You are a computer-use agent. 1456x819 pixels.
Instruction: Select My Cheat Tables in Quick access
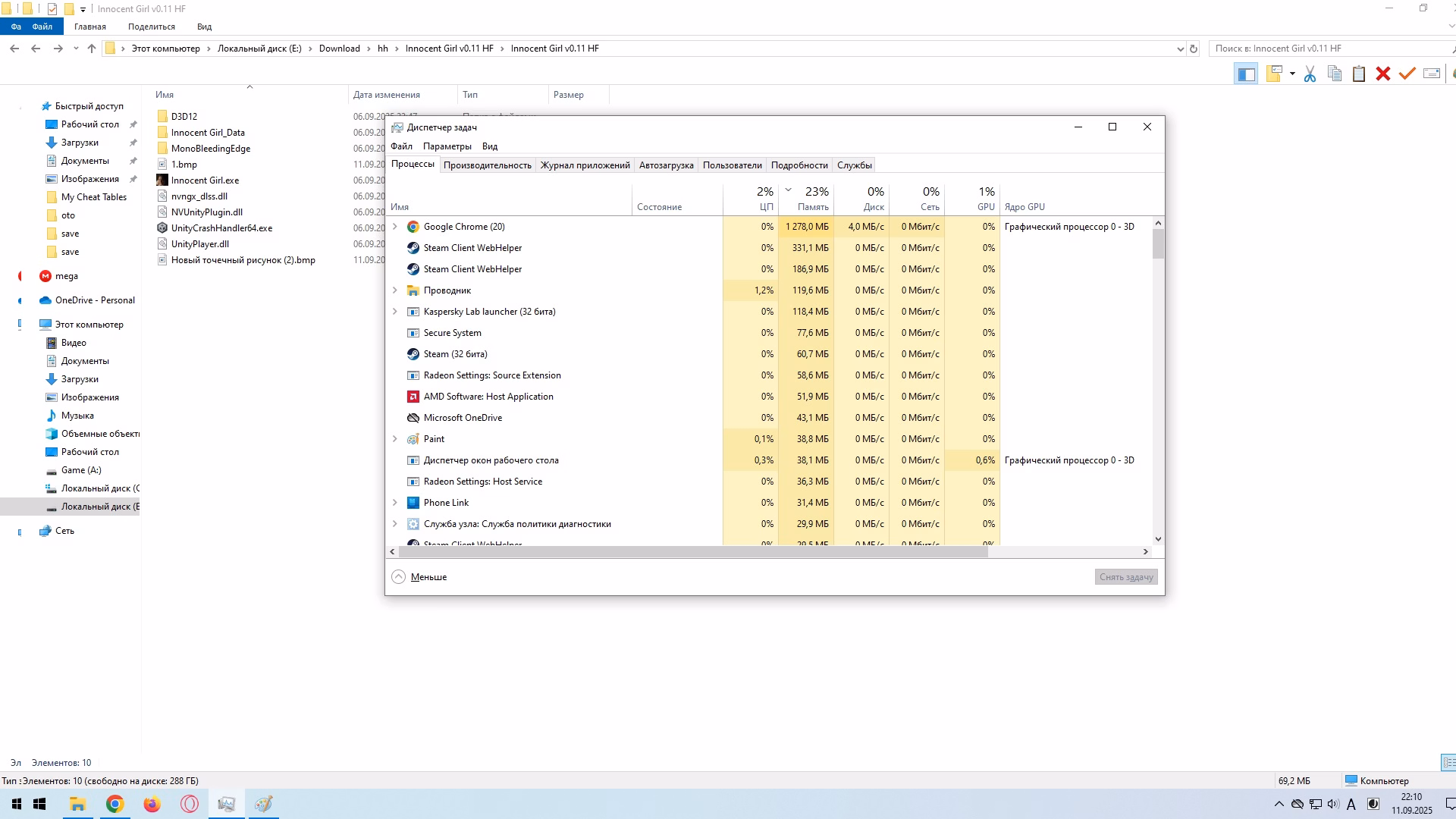[94, 197]
